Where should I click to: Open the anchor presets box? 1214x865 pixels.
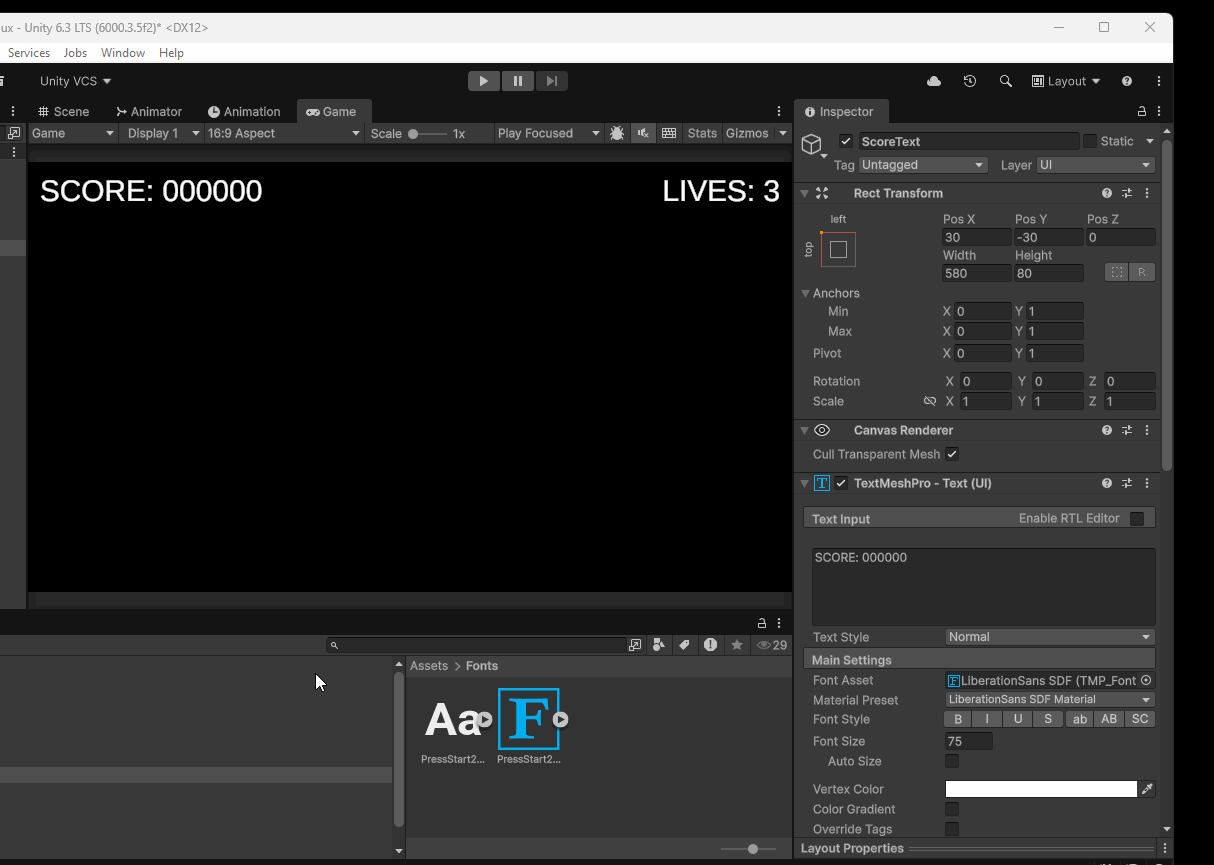point(838,249)
